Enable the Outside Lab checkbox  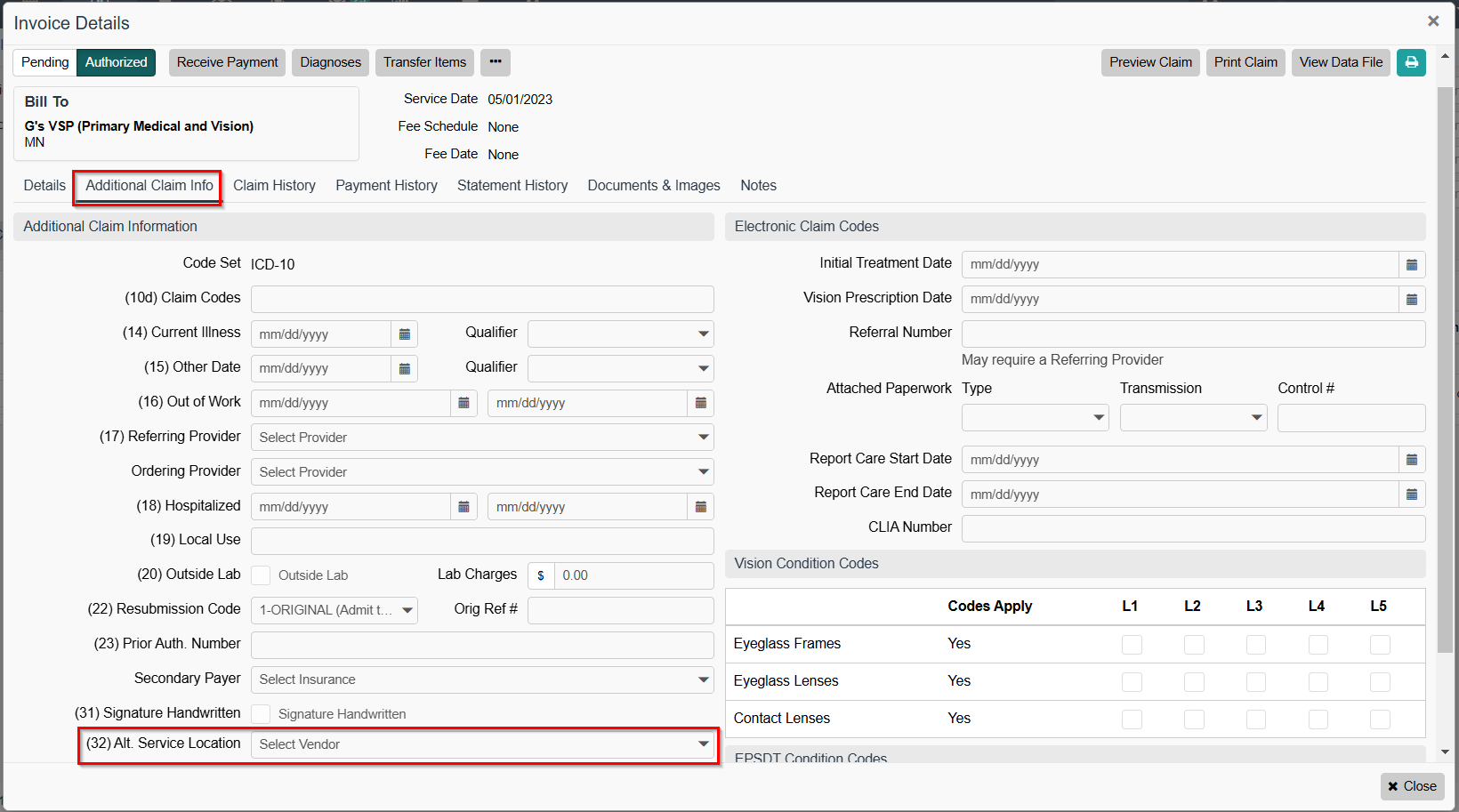261,575
